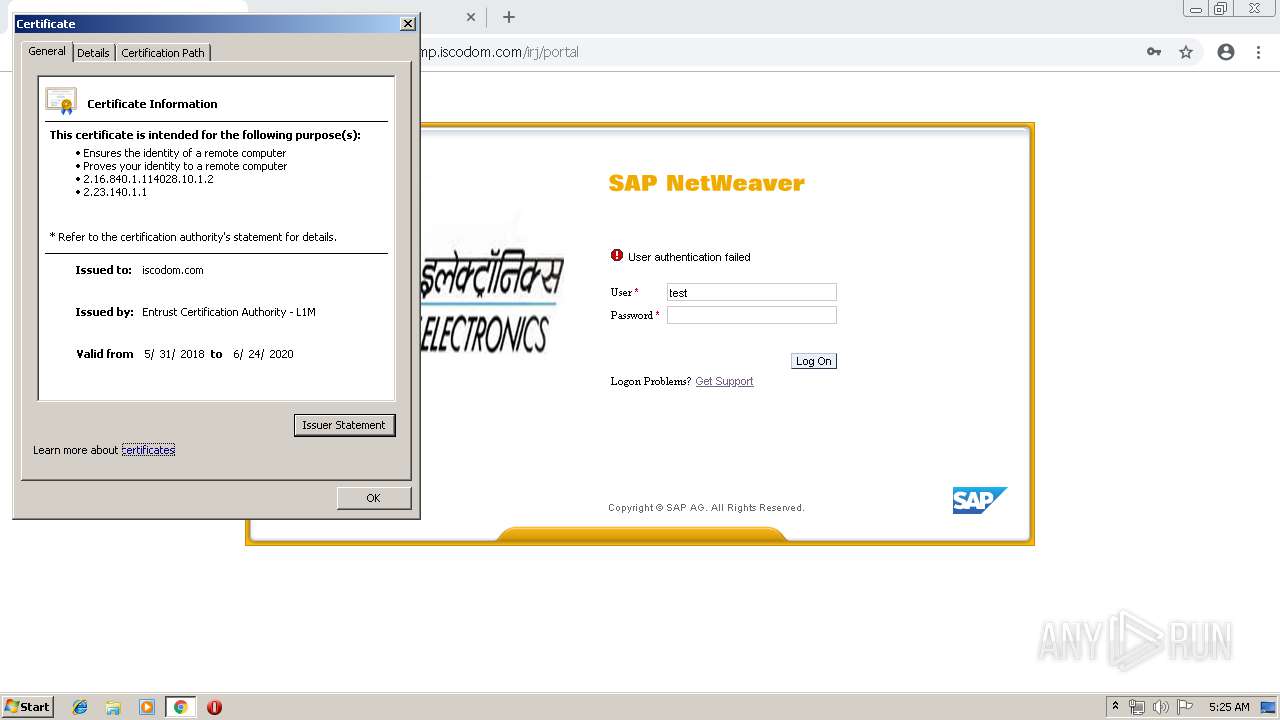Open the Windows Start menu
This screenshot has height=720, width=1280.
[x=28, y=706]
